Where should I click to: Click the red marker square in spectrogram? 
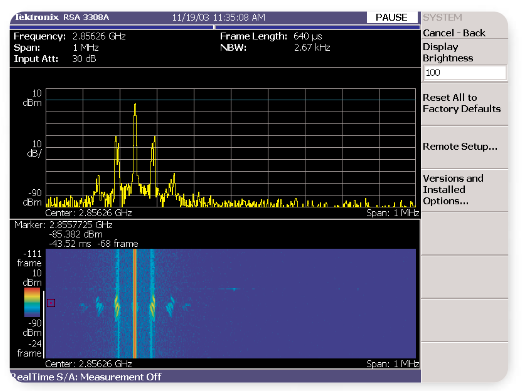(x=51, y=303)
